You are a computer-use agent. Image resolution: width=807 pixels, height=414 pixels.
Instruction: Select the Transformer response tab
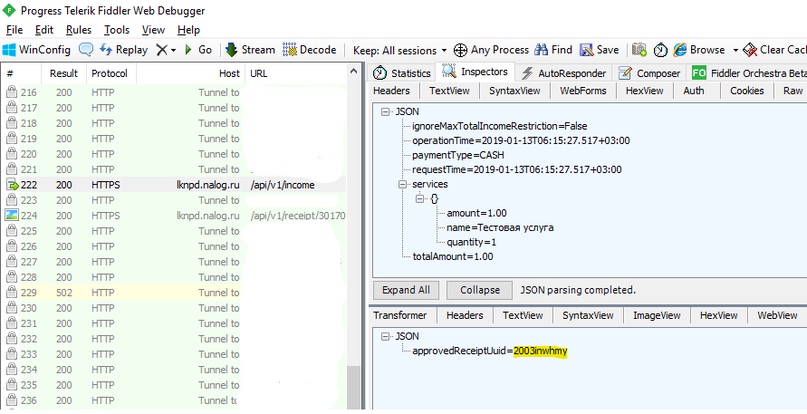click(x=400, y=315)
